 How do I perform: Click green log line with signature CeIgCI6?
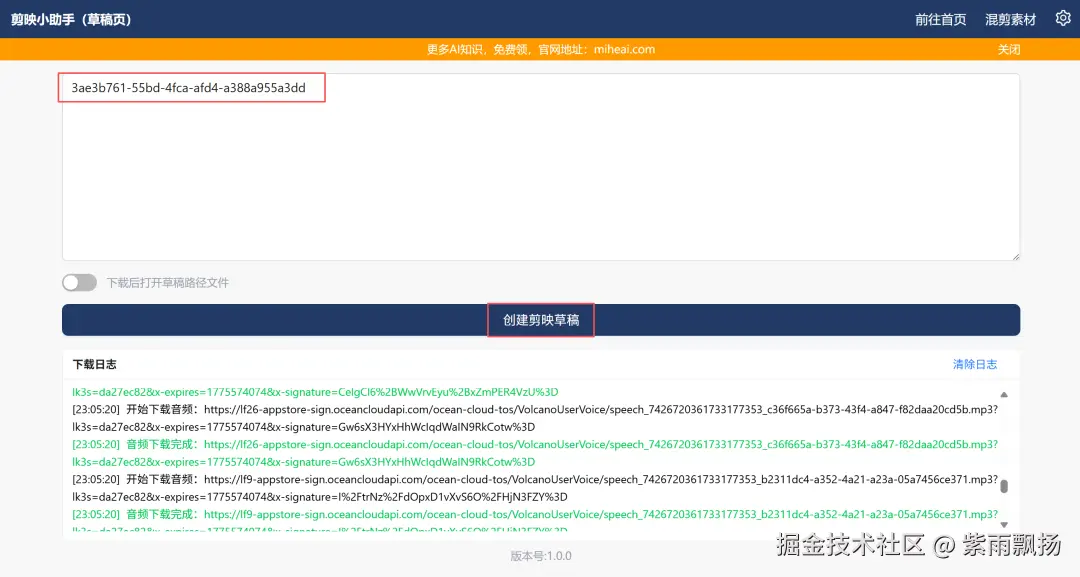[x=315, y=392]
